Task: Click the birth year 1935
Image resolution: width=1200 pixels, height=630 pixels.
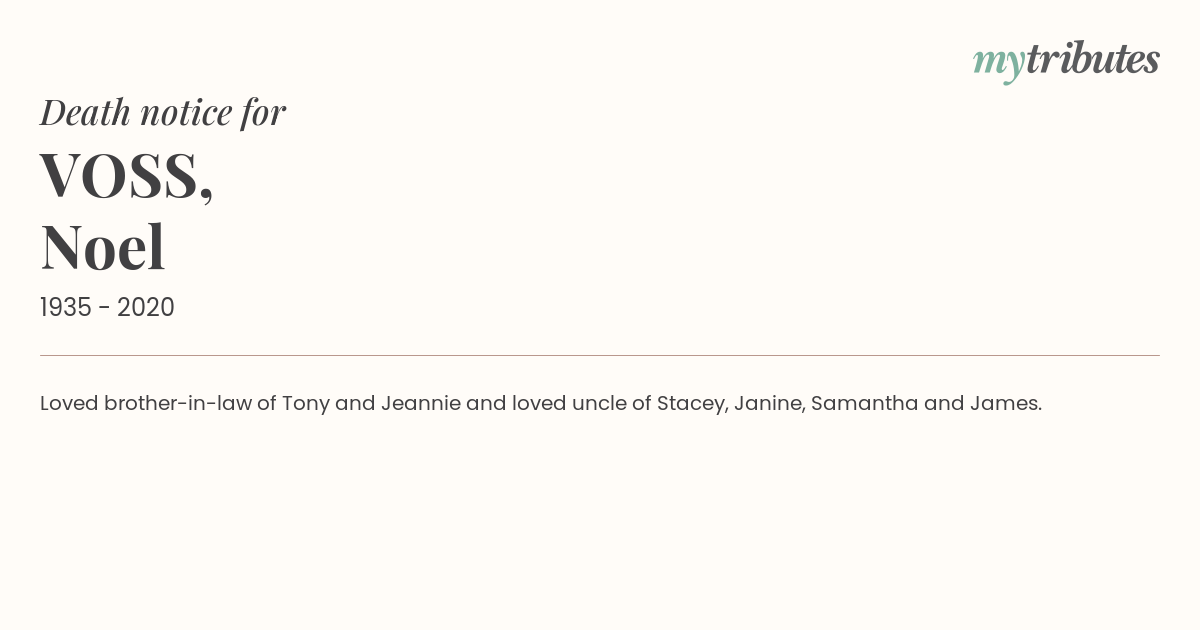Action: point(66,308)
